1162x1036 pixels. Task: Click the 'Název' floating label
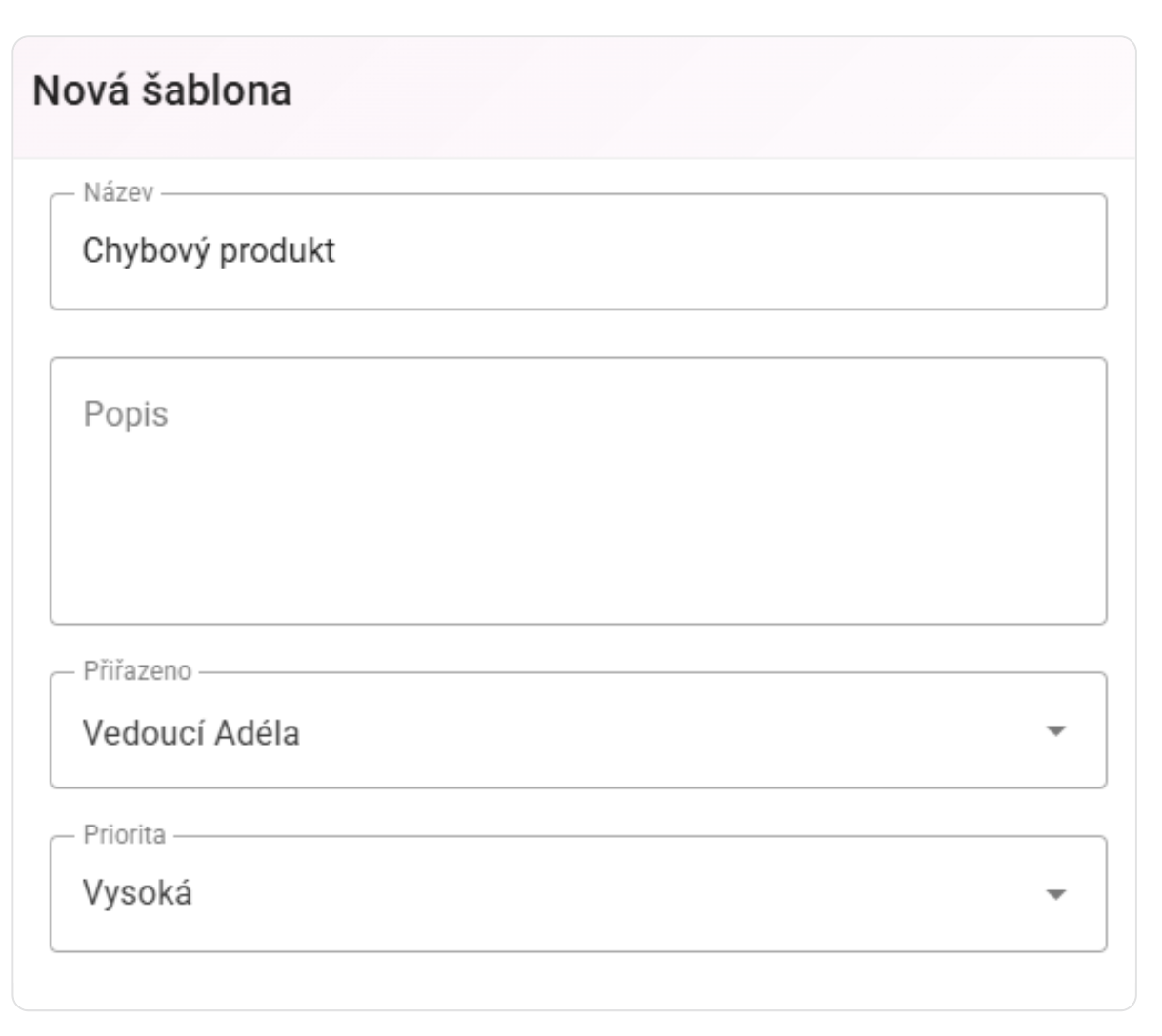pyautogui.click(x=118, y=192)
